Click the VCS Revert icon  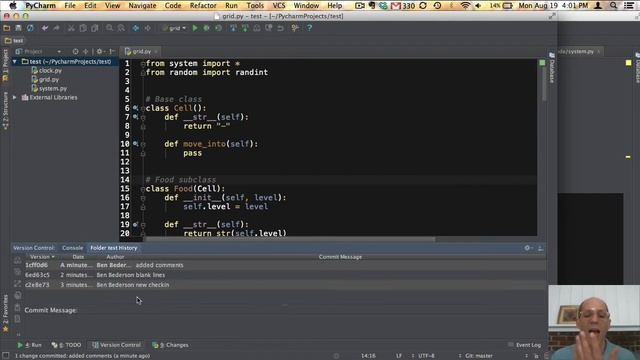tap(280, 28)
